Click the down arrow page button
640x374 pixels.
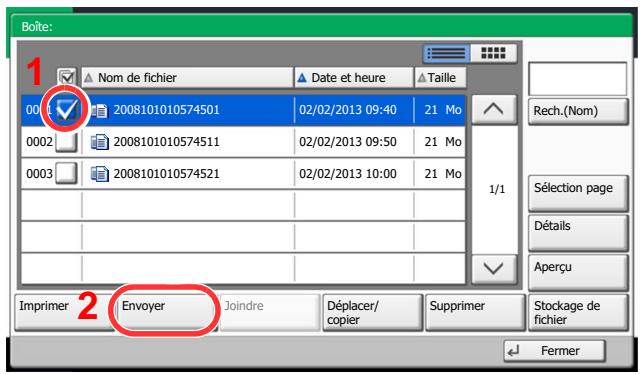494,269
